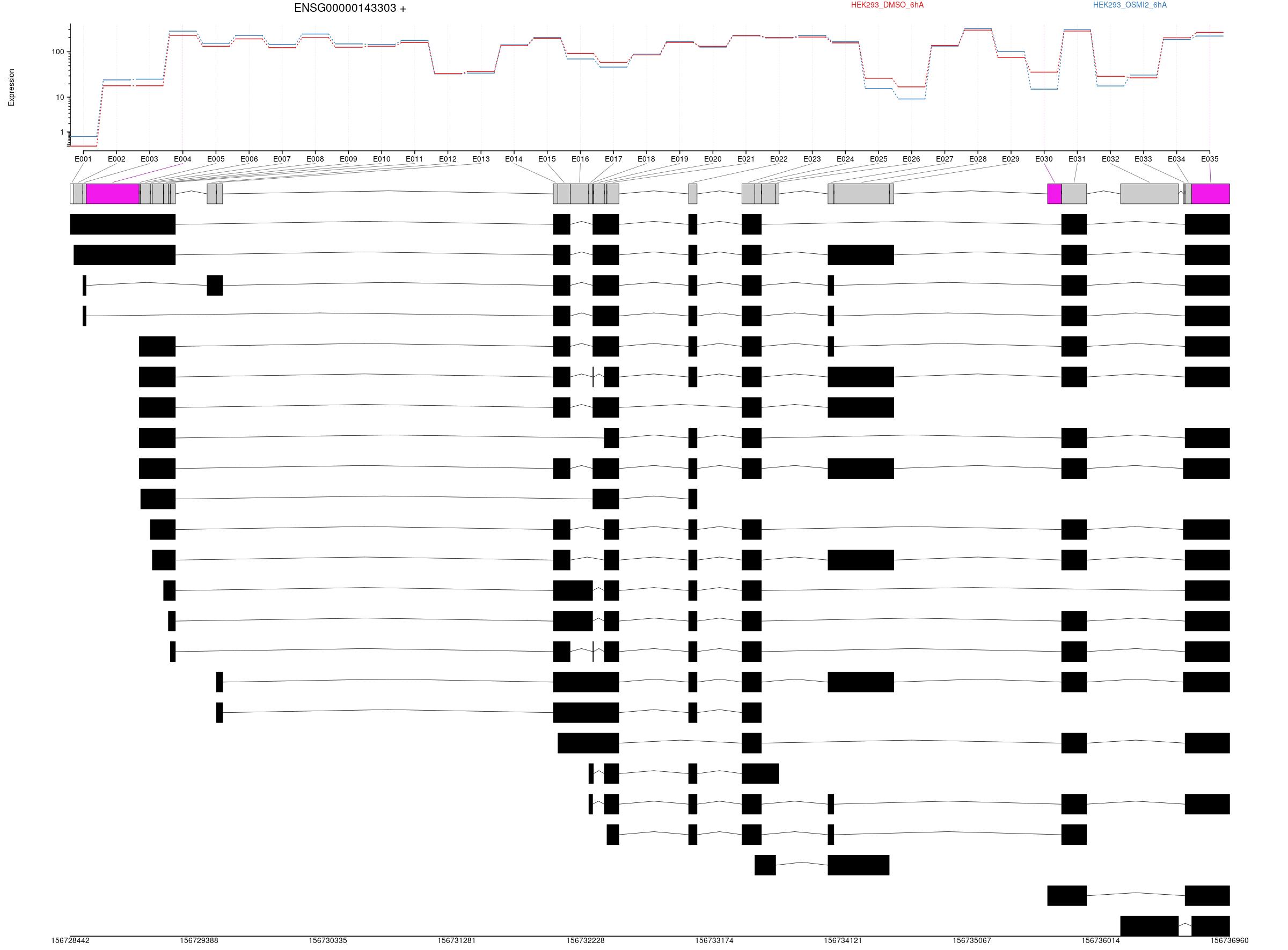The image size is (1288, 950).
Task: Click exon label E011
Action: point(414,159)
